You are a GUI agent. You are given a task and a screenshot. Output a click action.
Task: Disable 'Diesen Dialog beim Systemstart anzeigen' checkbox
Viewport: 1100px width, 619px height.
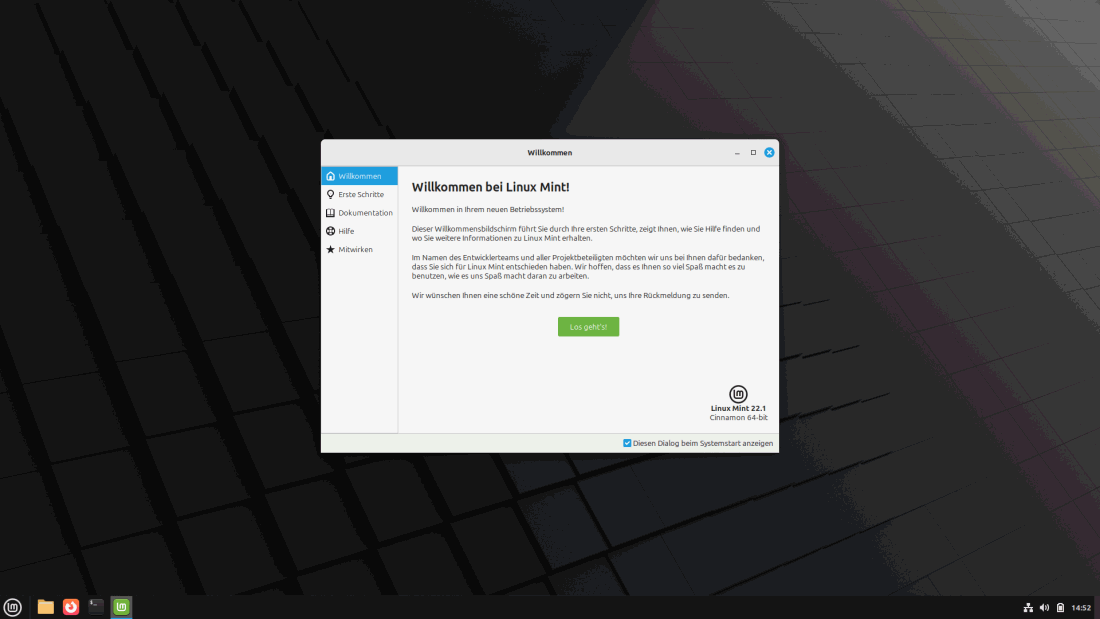(627, 443)
